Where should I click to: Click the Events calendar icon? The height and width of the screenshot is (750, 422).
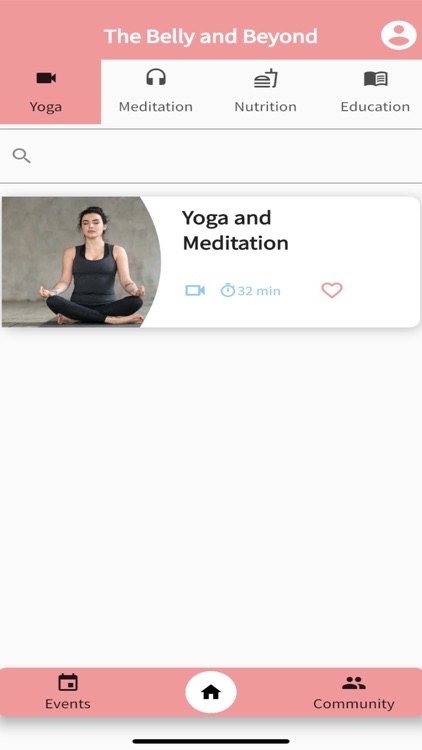68,682
